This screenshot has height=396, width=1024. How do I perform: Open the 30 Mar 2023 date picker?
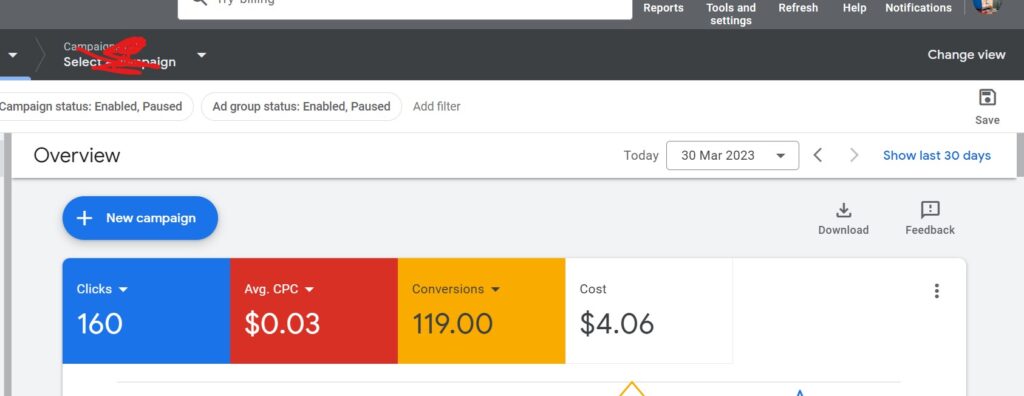point(732,156)
